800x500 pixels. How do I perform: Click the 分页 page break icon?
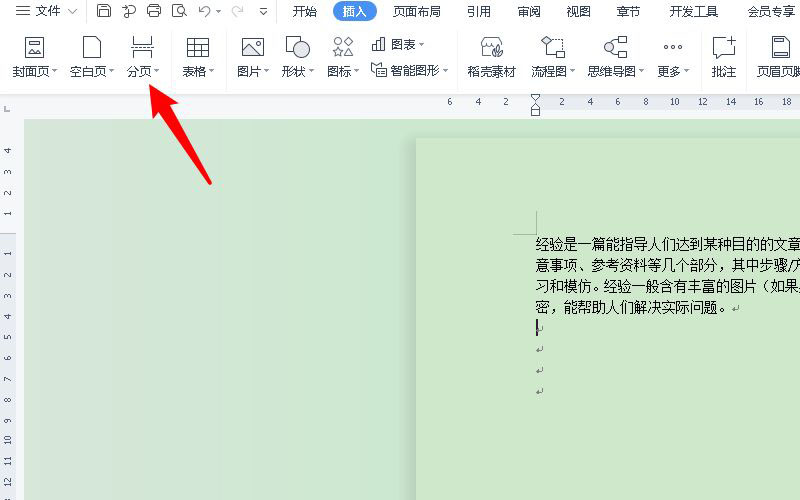(142, 47)
